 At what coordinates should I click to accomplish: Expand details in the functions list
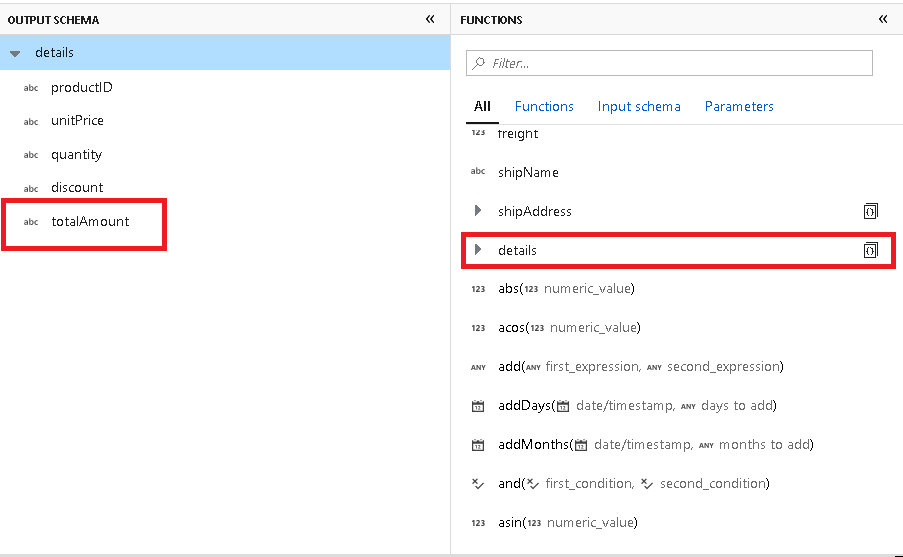(x=478, y=250)
